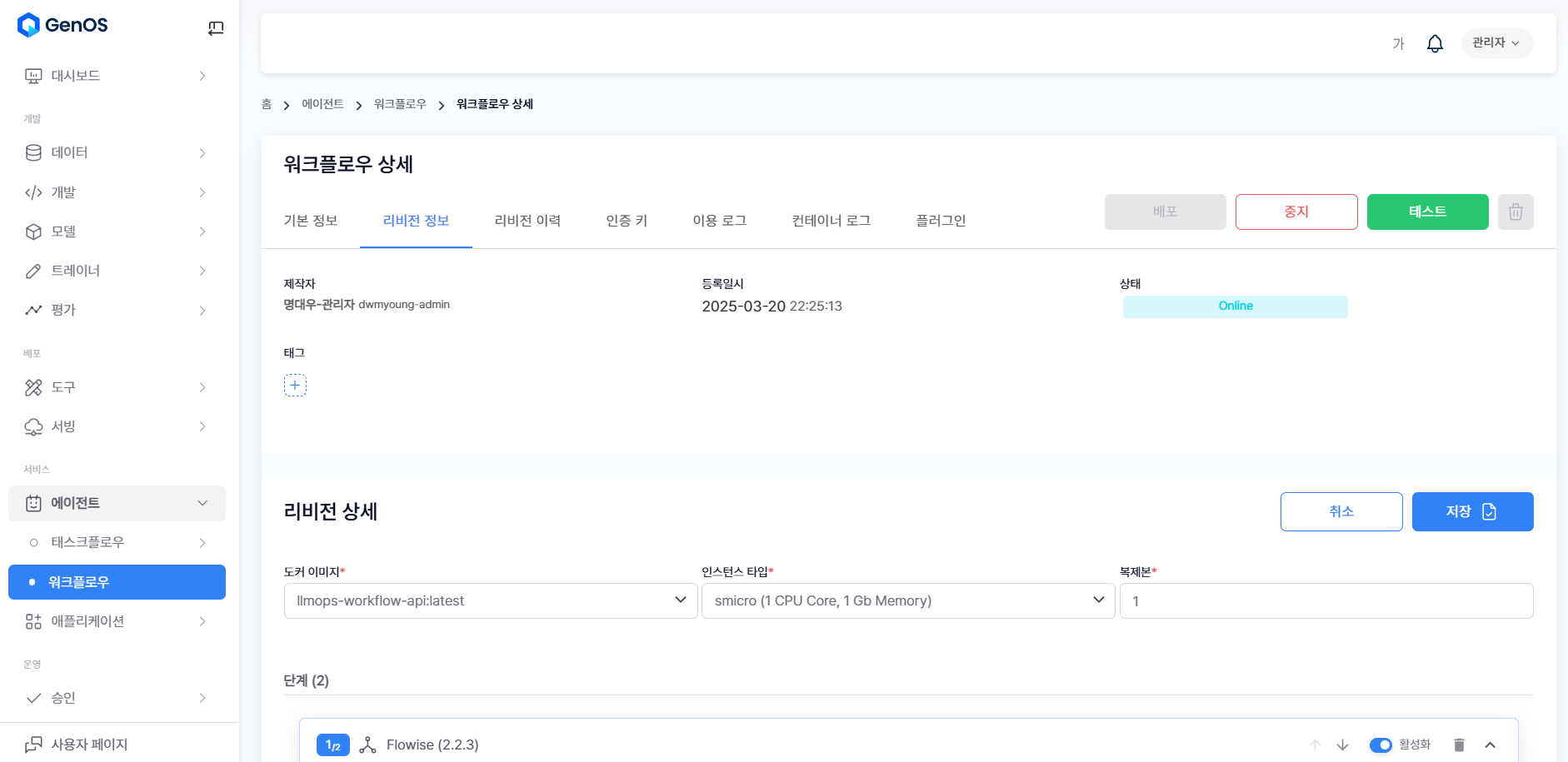Click the font size 가 icon
Viewport: 1568px width, 762px height.
(x=1398, y=43)
